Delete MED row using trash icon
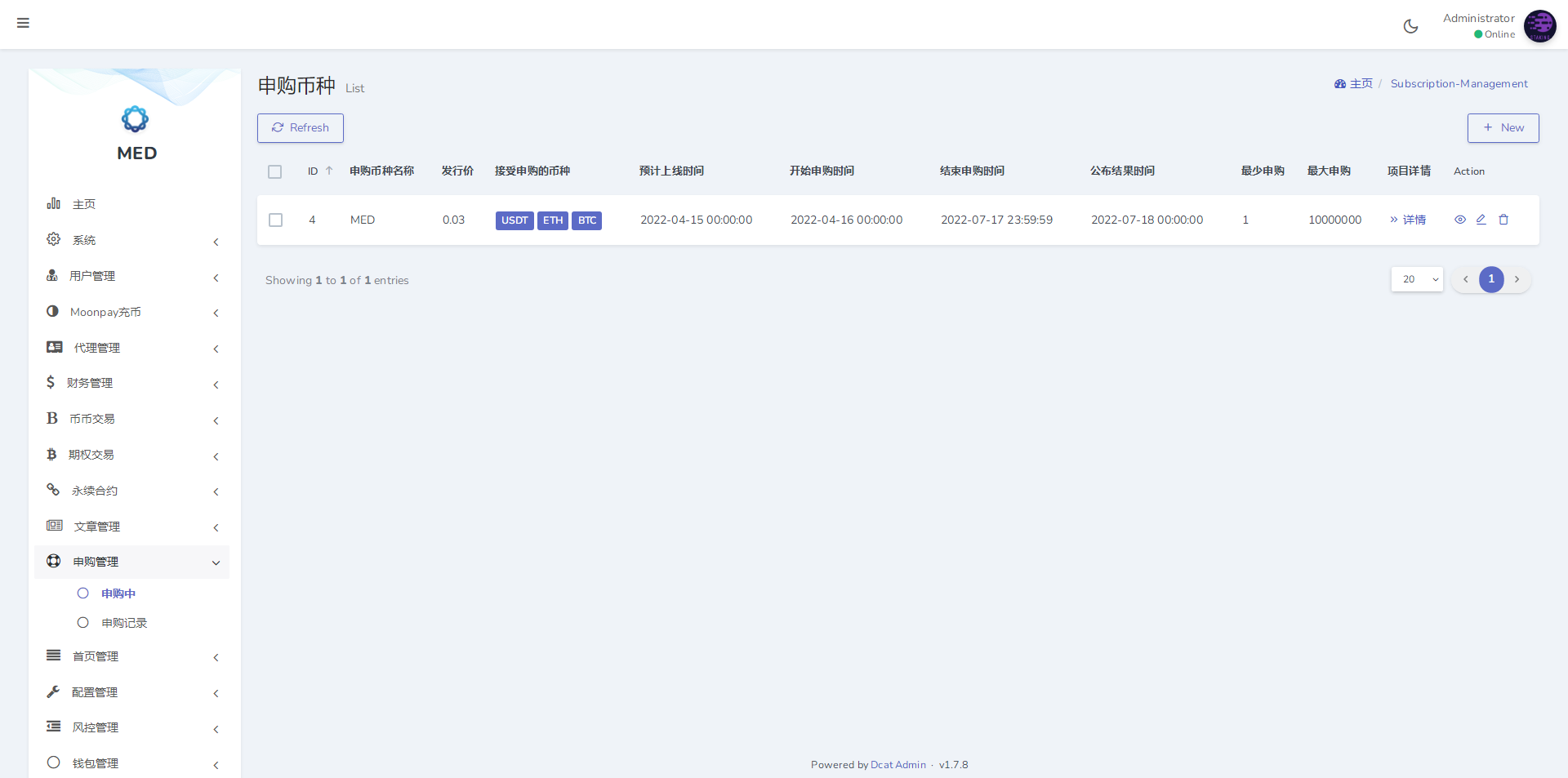 [1503, 220]
